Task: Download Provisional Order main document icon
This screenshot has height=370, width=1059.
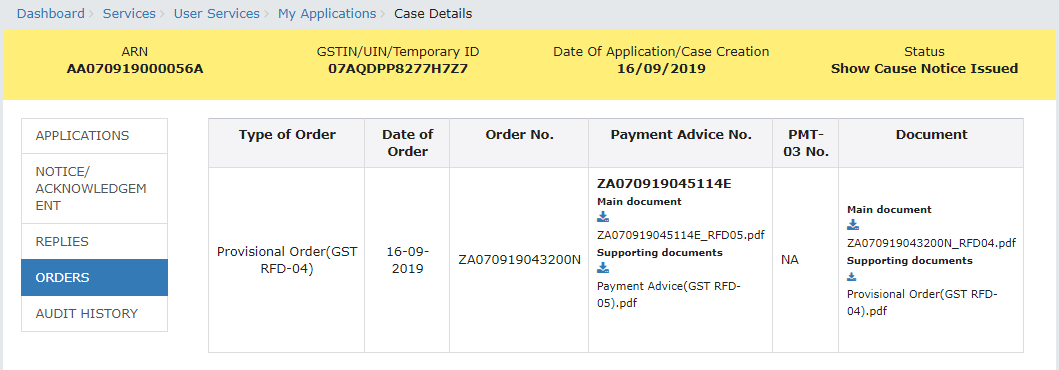Action: point(853,225)
